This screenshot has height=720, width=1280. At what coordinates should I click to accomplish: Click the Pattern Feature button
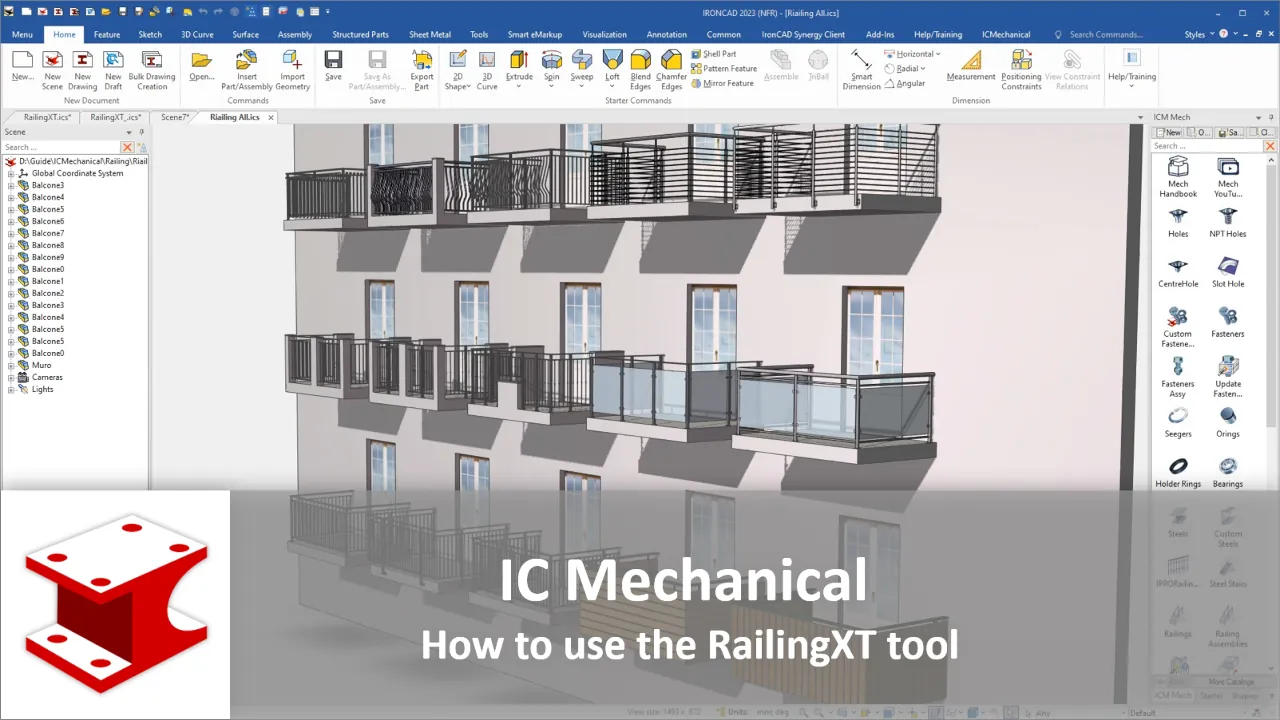pos(723,69)
